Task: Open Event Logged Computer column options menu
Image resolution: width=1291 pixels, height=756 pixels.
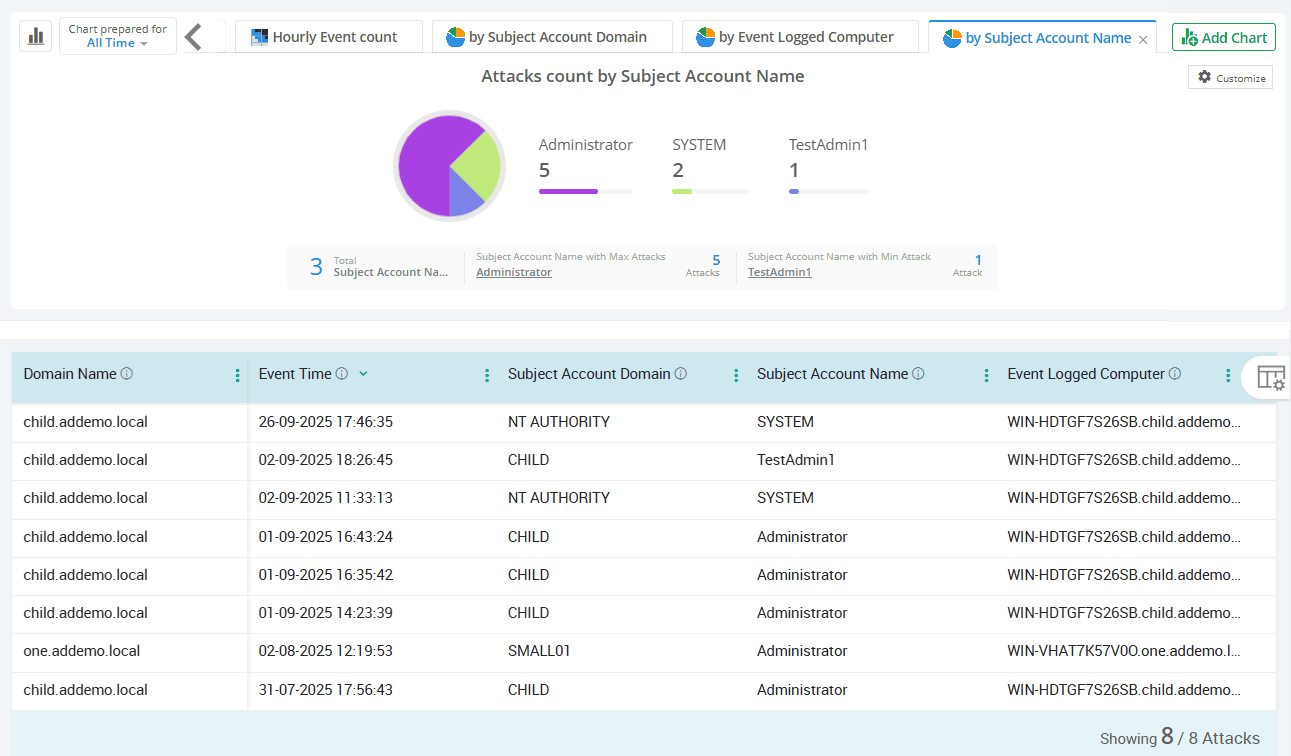Action: [x=1228, y=376]
